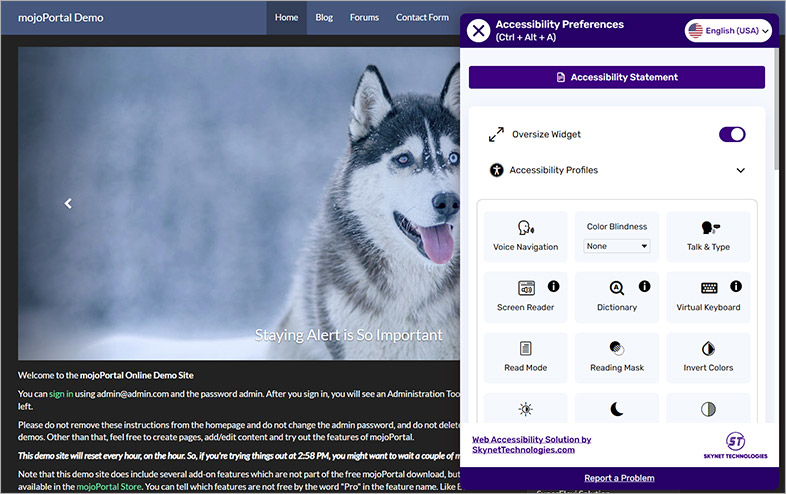
Task: Click the Skynet Technologies logo
Action: [735, 445]
